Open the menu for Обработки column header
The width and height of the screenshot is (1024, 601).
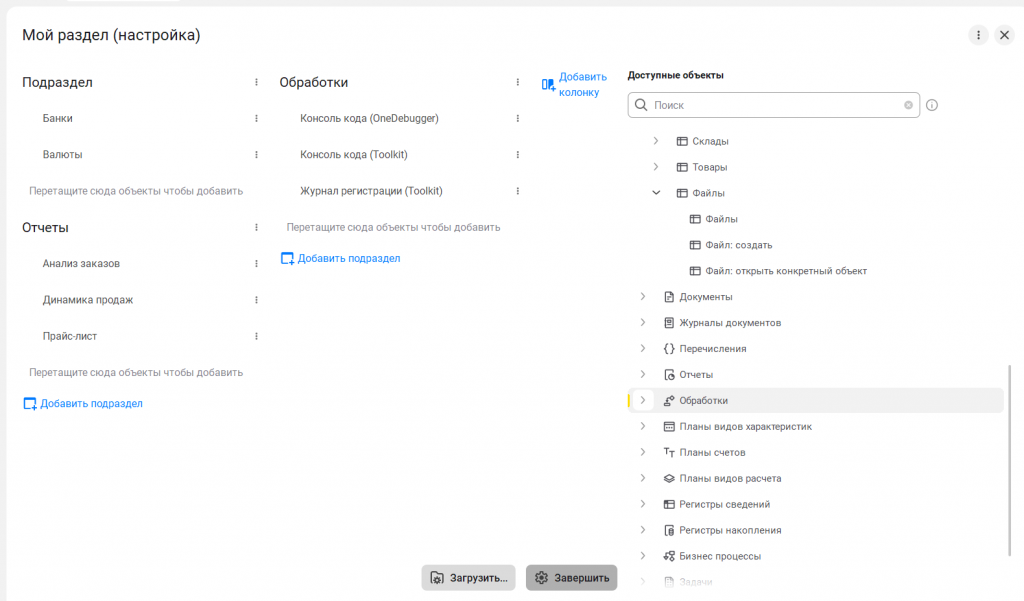coord(518,83)
